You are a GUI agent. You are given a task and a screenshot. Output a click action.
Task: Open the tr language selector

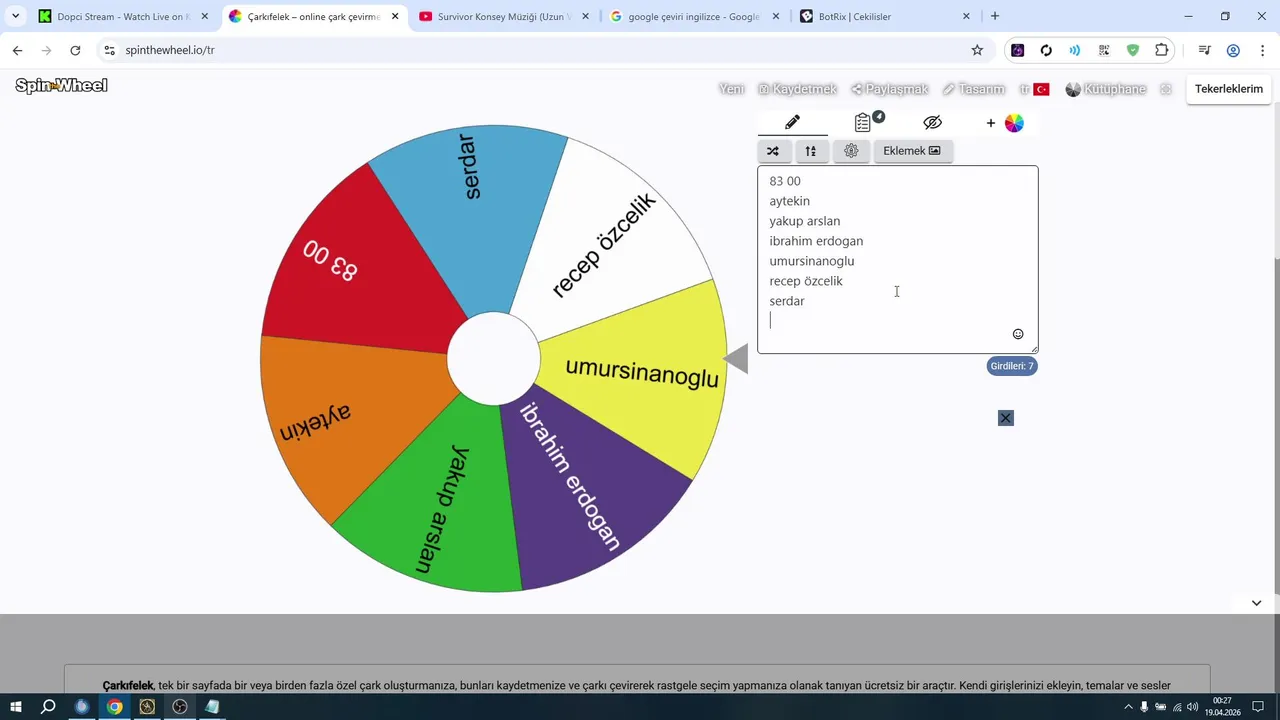[1034, 89]
